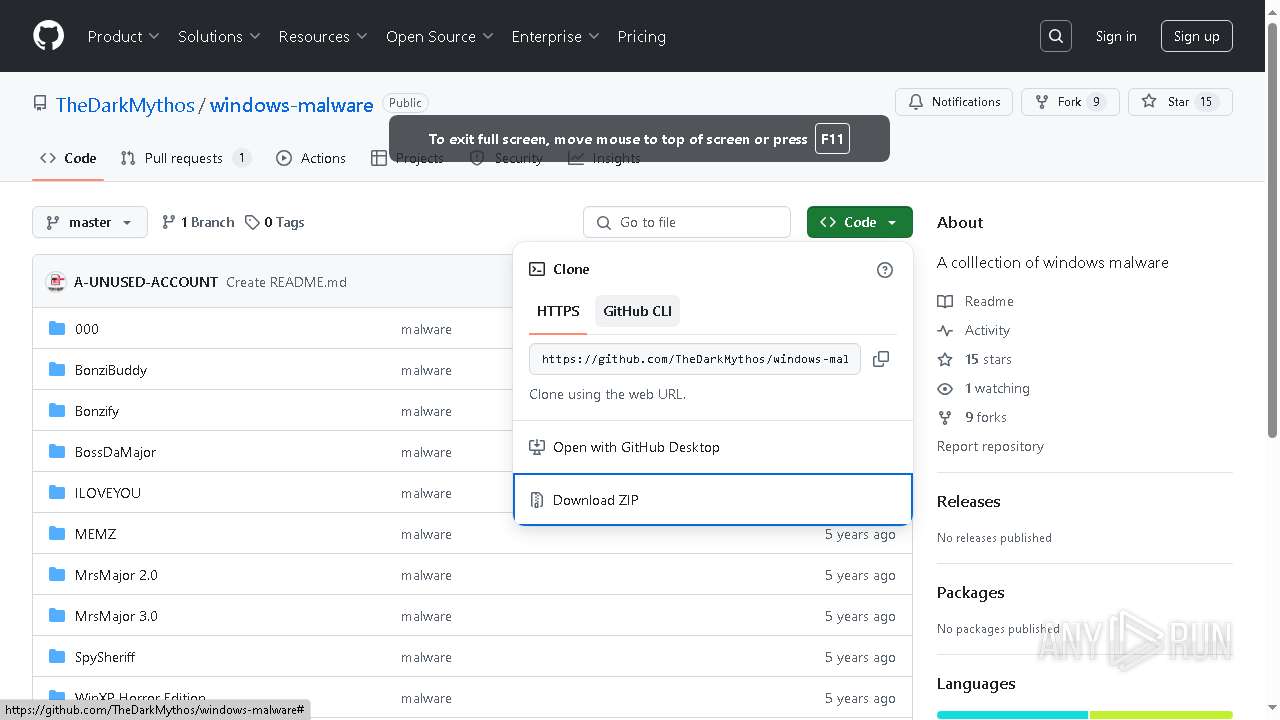Click Open with GitHub Desktop
This screenshot has height=720, width=1280.
pos(713,447)
